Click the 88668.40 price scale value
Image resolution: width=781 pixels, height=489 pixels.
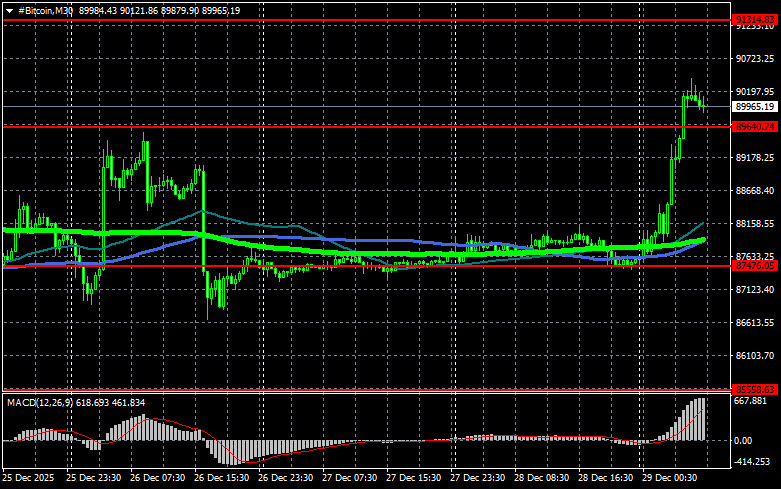[755, 191]
